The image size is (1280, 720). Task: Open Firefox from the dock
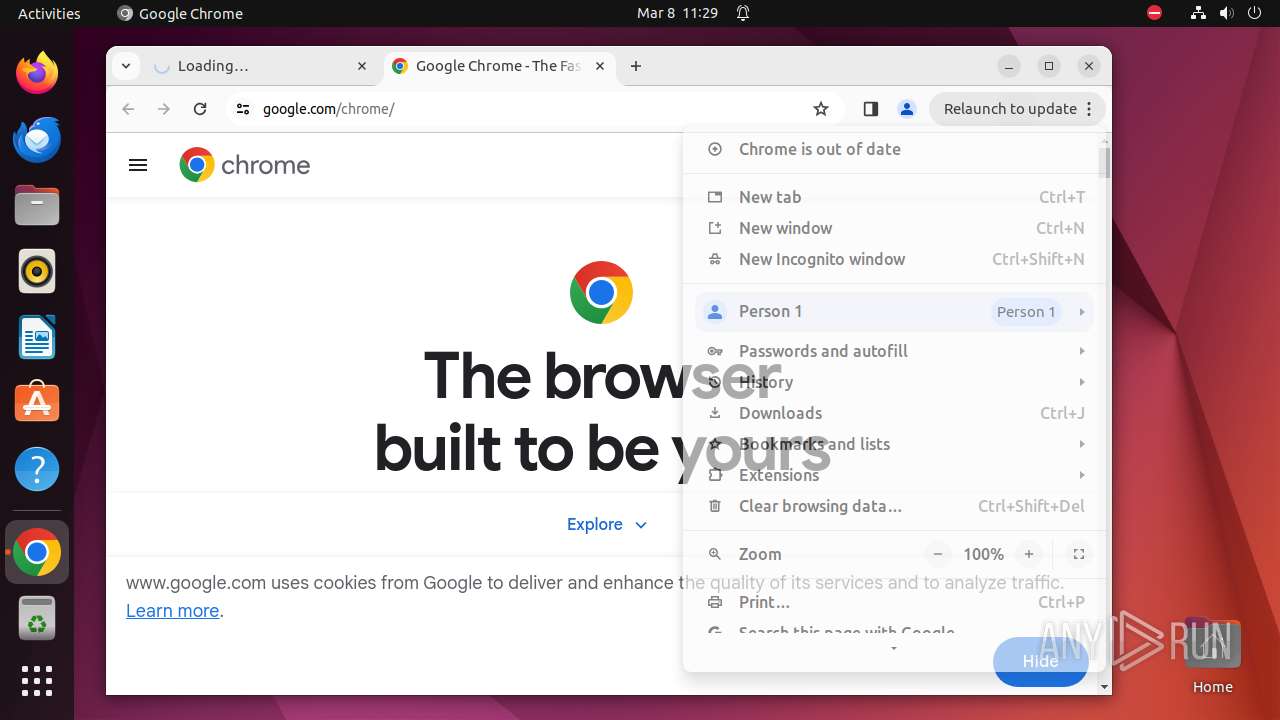pyautogui.click(x=37, y=73)
